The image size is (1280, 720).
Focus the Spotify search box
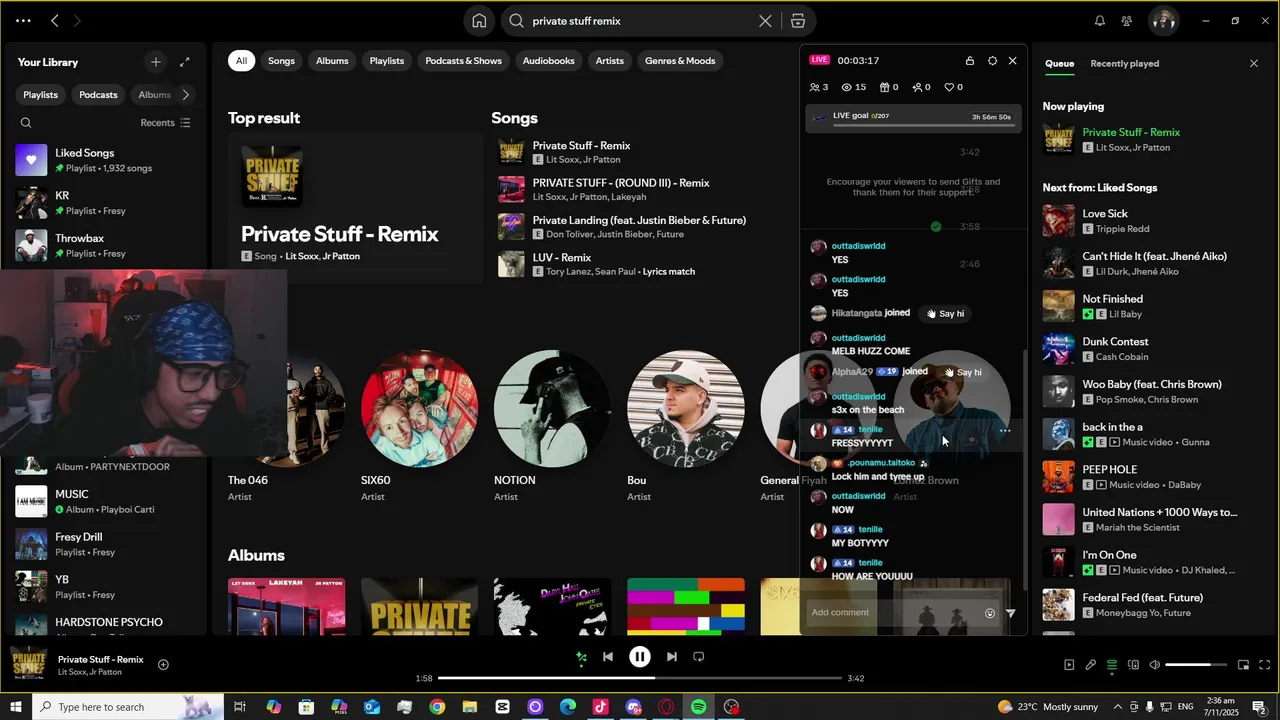click(640, 21)
